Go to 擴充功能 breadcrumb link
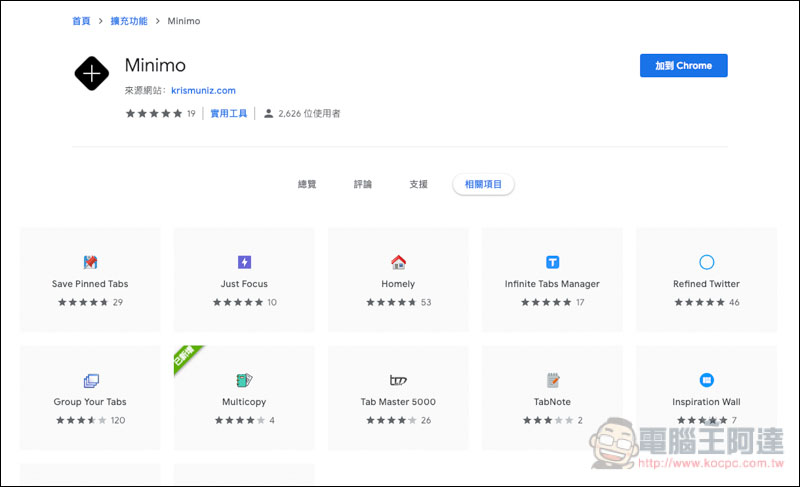800x487 pixels. [x=129, y=21]
